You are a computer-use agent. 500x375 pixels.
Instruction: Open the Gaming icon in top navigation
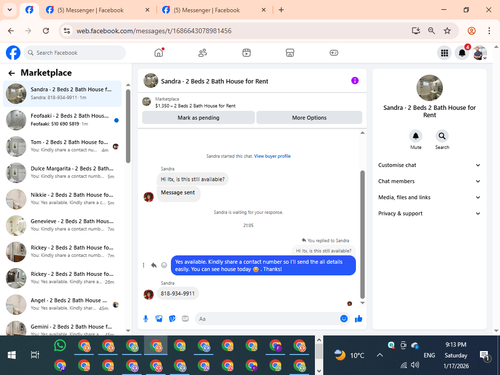point(334,53)
